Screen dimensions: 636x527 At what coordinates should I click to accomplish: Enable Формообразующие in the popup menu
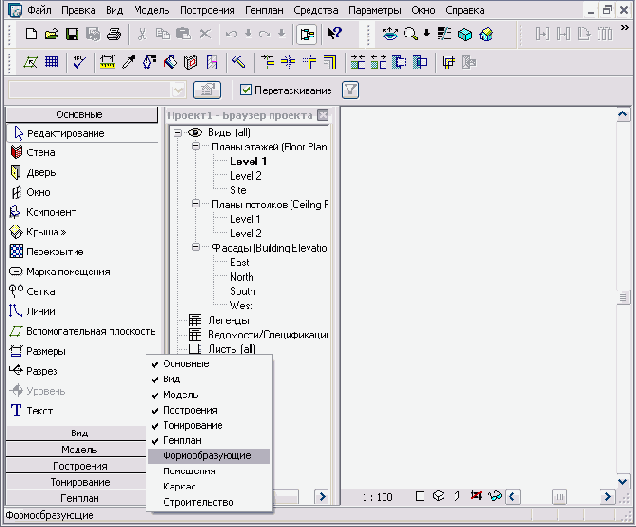pos(209,456)
